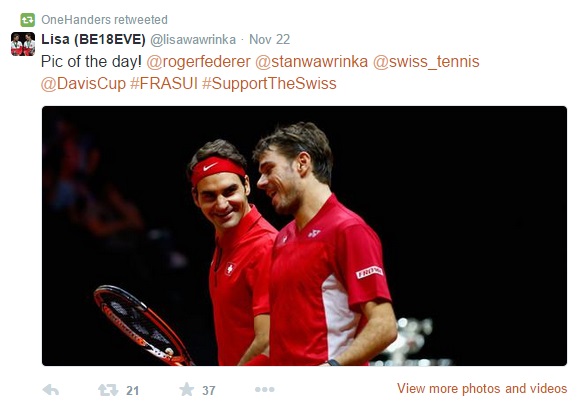This screenshot has width=581, height=410.
Task: Click the @lisawawrinka handle
Action: (x=193, y=40)
